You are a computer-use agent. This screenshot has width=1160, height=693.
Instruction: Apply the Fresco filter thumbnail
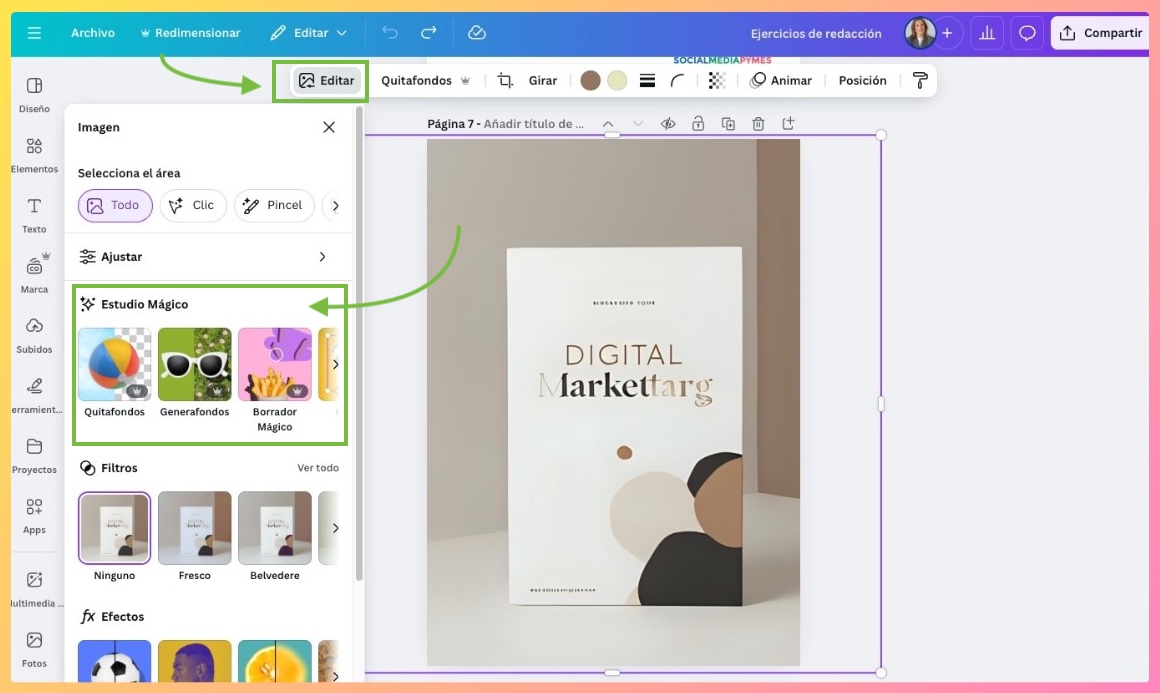[x=194, y=527]
